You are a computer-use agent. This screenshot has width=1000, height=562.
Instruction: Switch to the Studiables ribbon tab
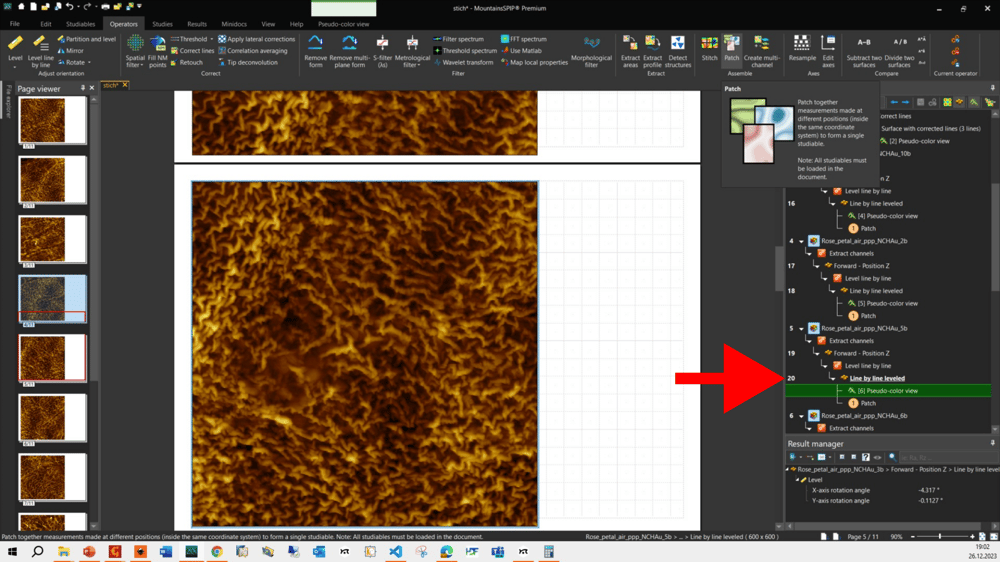point(80,24)
